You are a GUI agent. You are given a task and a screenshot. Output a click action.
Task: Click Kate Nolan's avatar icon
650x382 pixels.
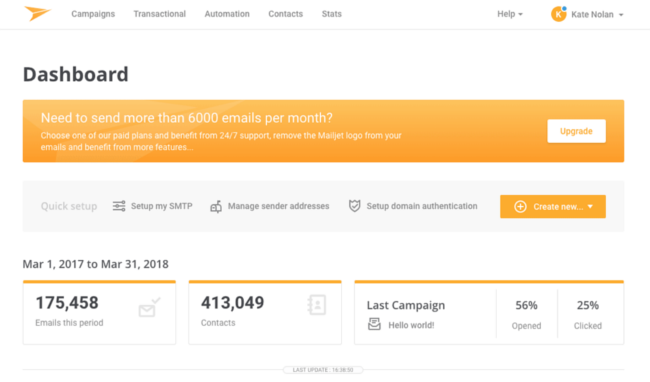(x=558, y=15)
